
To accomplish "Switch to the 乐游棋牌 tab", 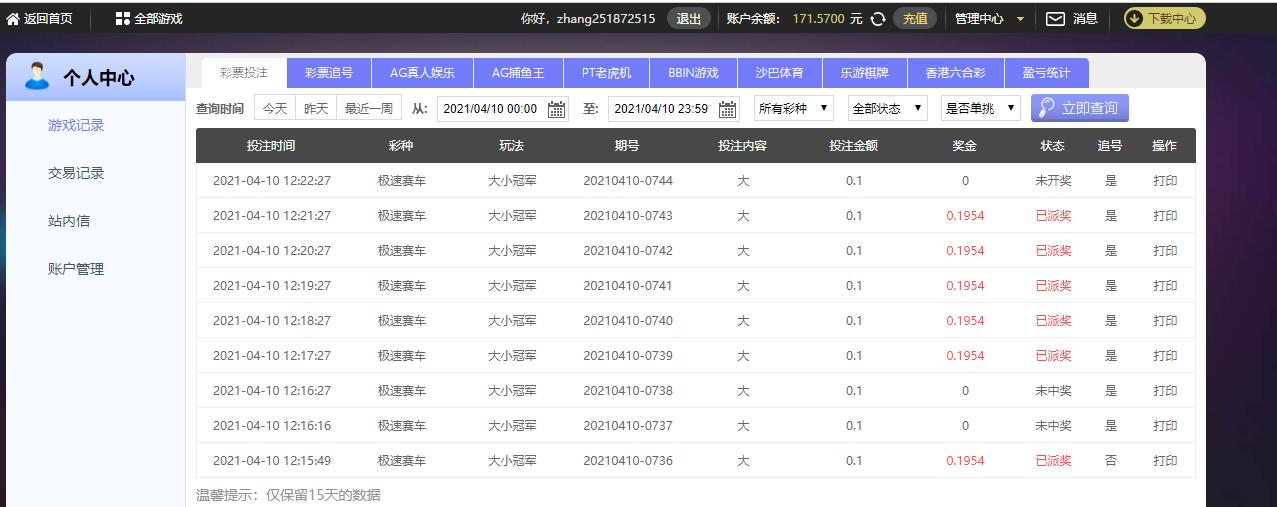I will pos(865,73).
